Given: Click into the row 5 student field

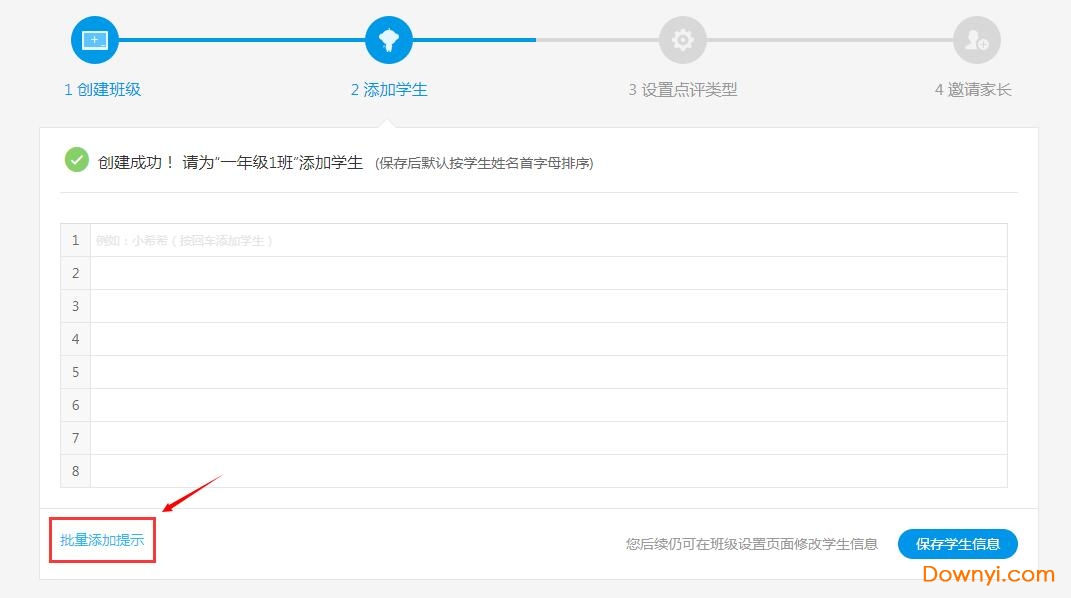Looking at the screenshot, I should (548, 372).
